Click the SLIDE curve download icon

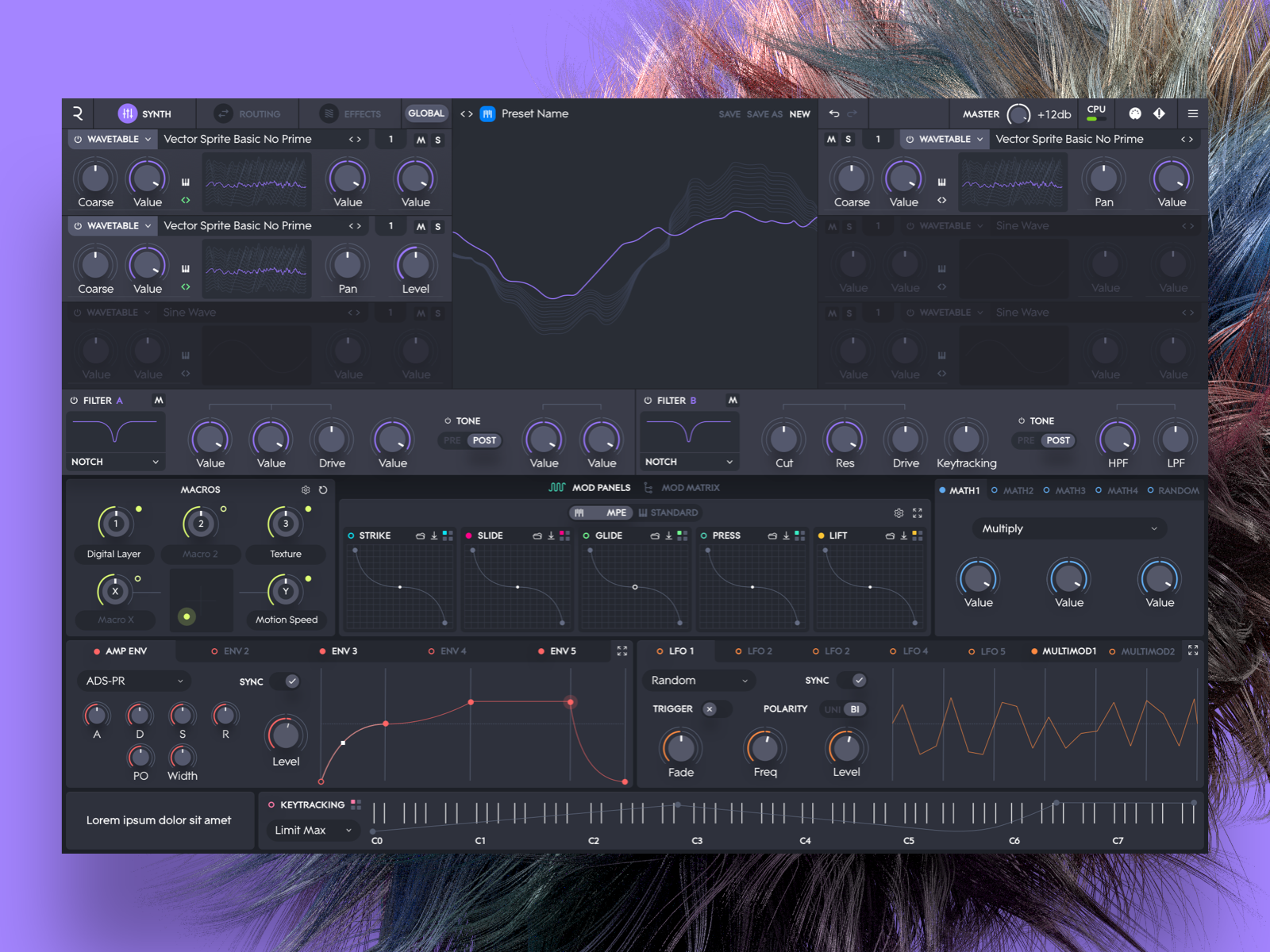[x=551, y=535]
